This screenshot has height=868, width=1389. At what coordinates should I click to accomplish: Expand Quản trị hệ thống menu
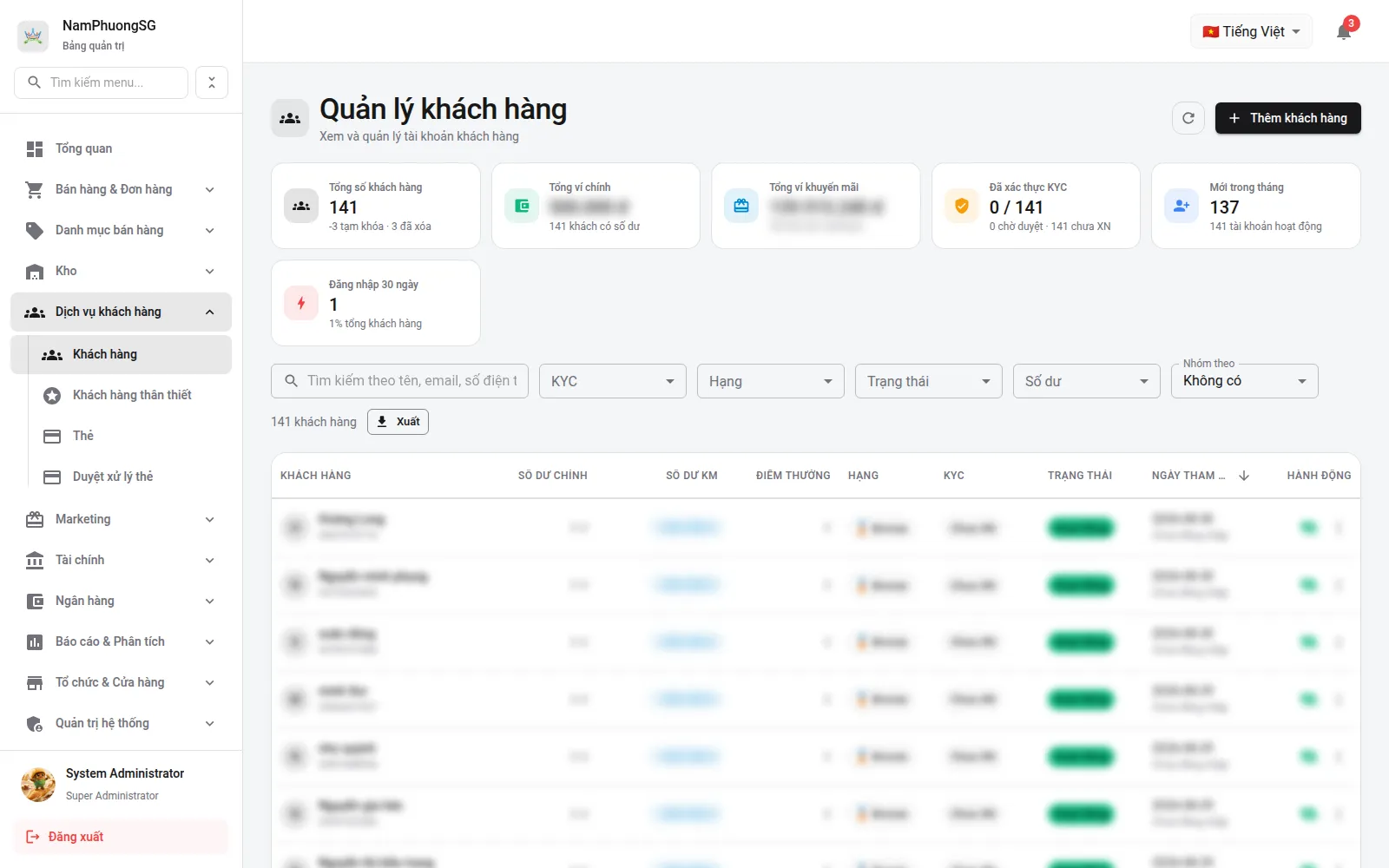[x=121, y=723]
